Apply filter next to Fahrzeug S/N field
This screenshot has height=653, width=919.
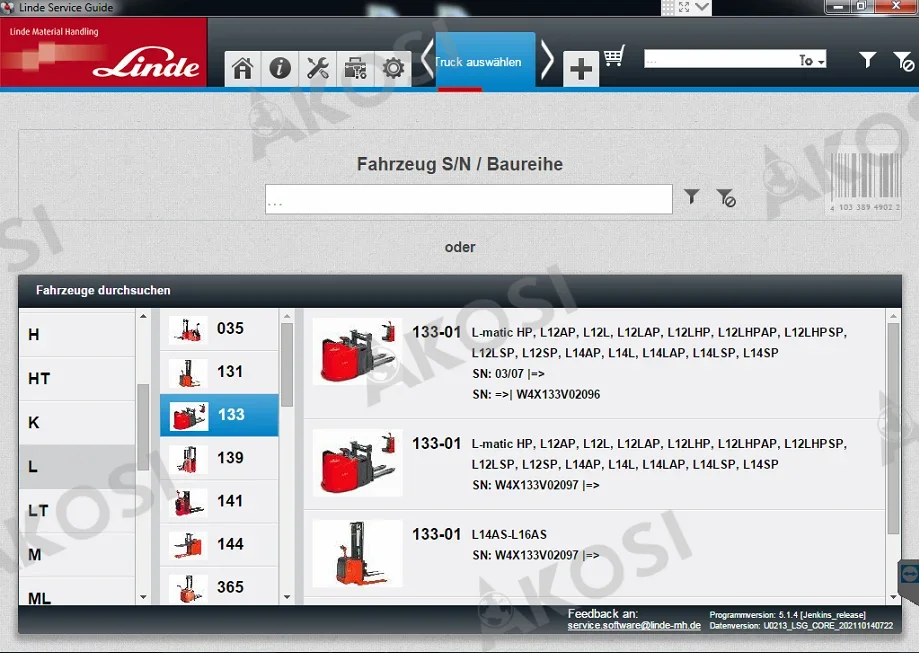692,196
